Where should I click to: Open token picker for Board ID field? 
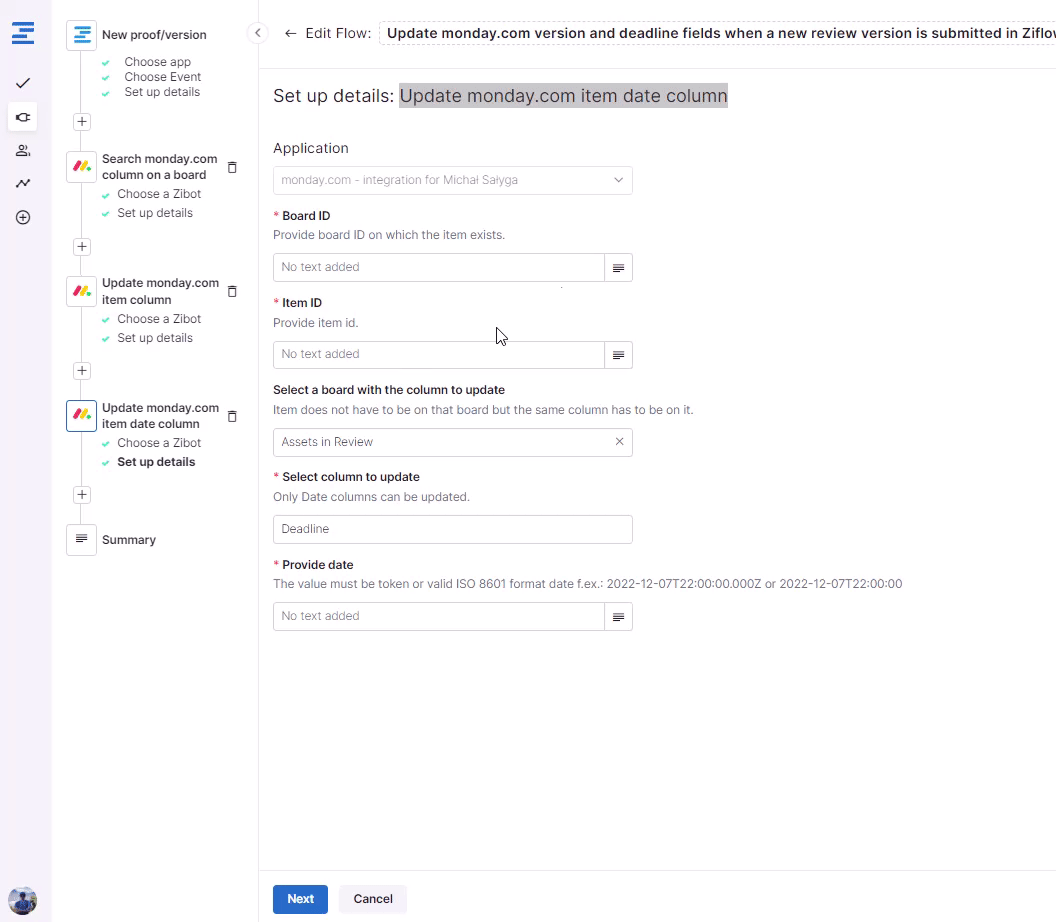618,268
